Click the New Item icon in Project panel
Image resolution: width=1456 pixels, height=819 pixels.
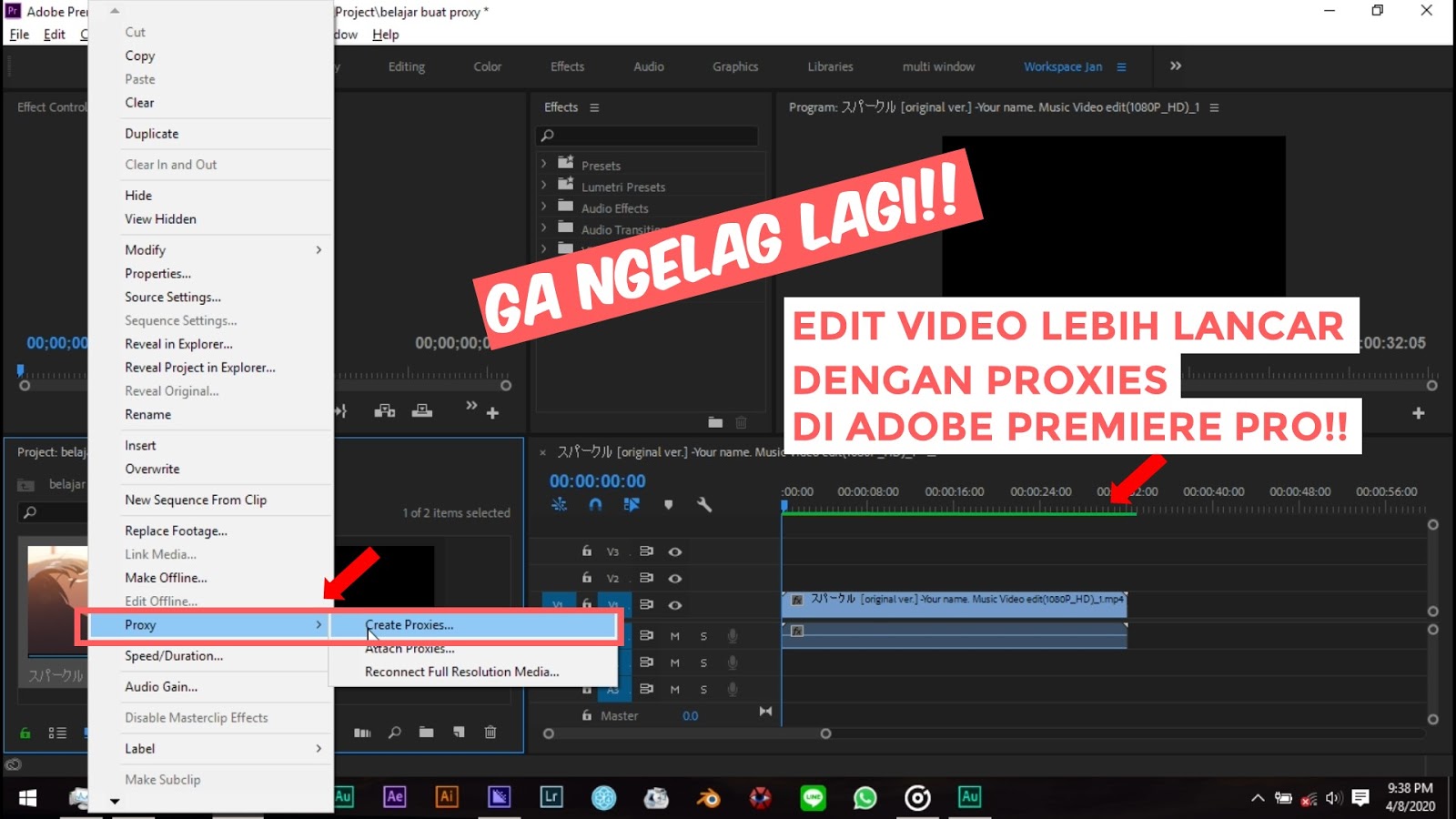pos(459,733)
